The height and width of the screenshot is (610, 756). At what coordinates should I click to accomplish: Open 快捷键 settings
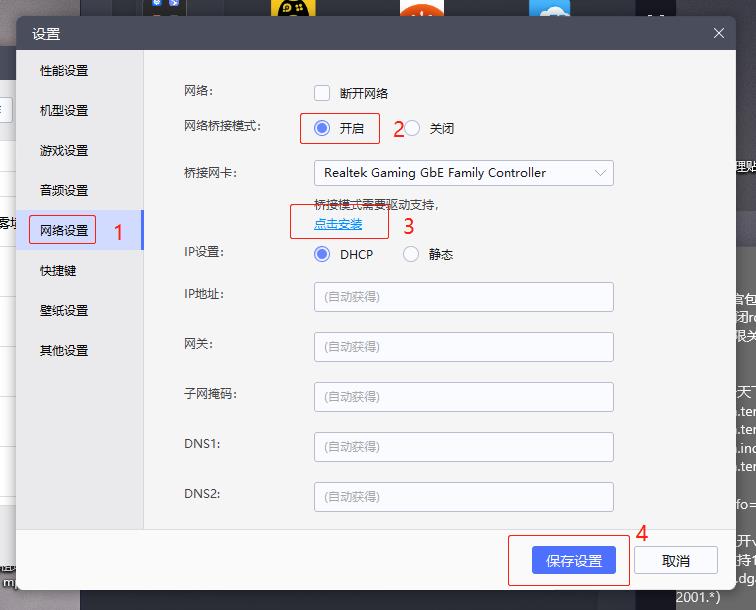coord(58,271)
